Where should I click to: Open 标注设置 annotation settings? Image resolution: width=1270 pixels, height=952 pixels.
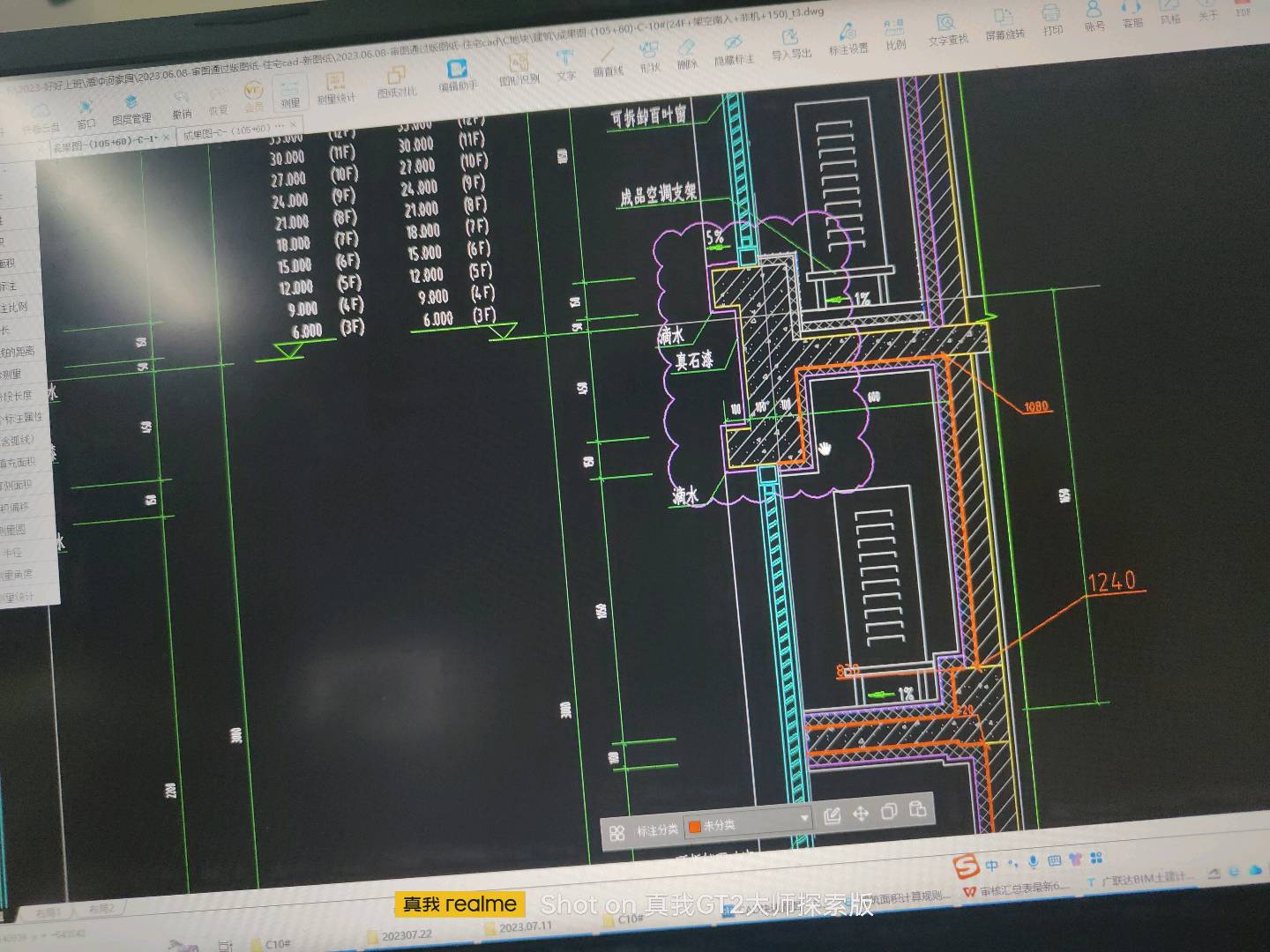tap(848, 39)
